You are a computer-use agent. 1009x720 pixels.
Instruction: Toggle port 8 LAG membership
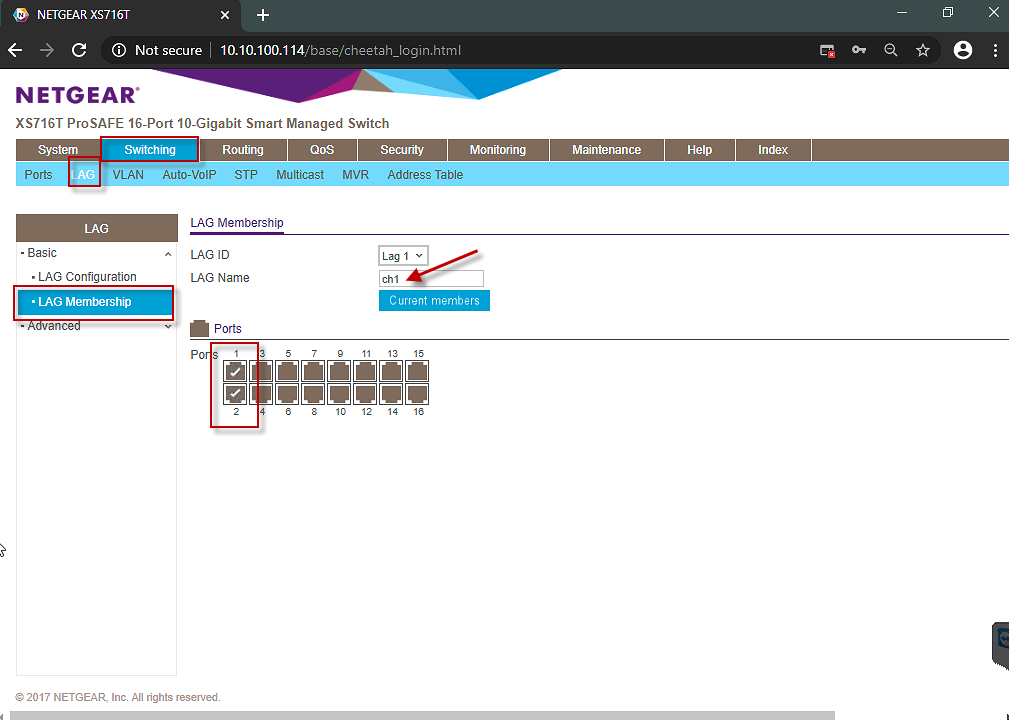click(313, 394)
